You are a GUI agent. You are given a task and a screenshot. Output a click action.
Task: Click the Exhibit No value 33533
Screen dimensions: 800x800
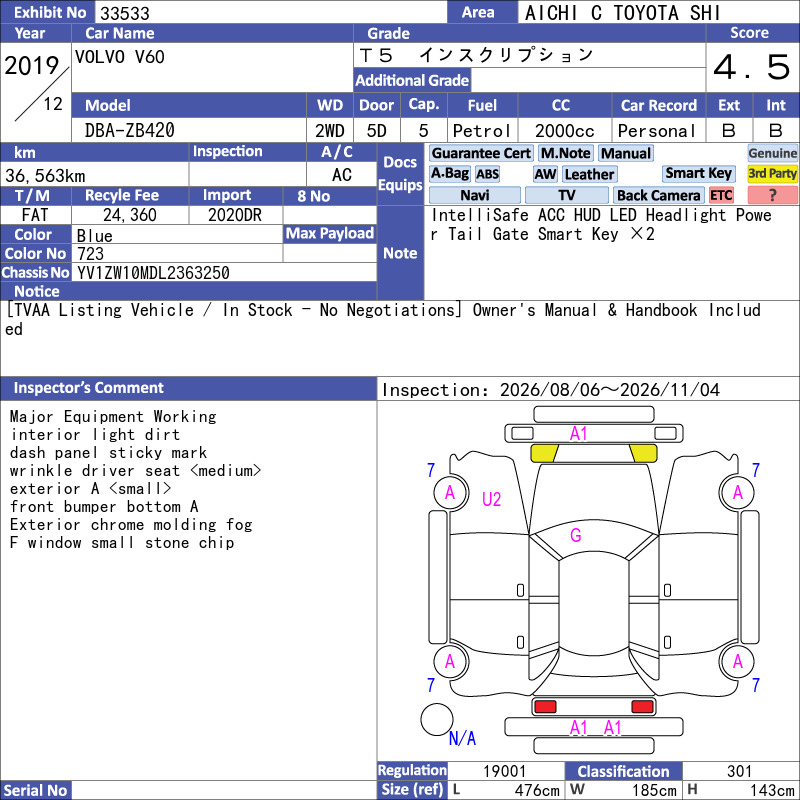click(x=124, y=13)
